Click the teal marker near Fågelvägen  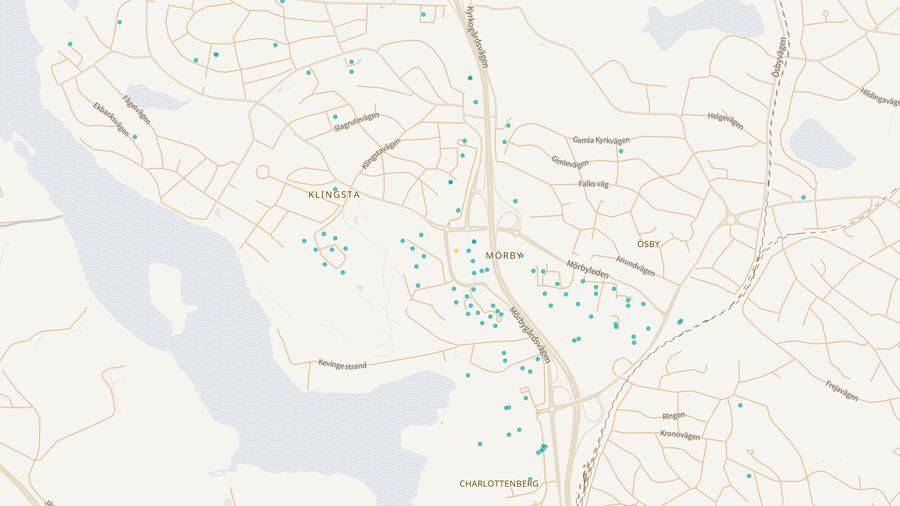click(134, 137)
